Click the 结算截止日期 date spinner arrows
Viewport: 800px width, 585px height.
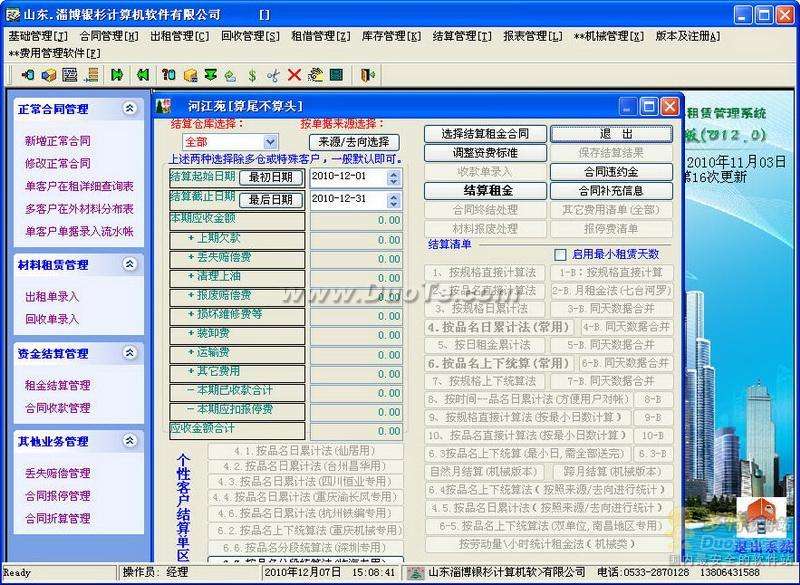point(393,199)
